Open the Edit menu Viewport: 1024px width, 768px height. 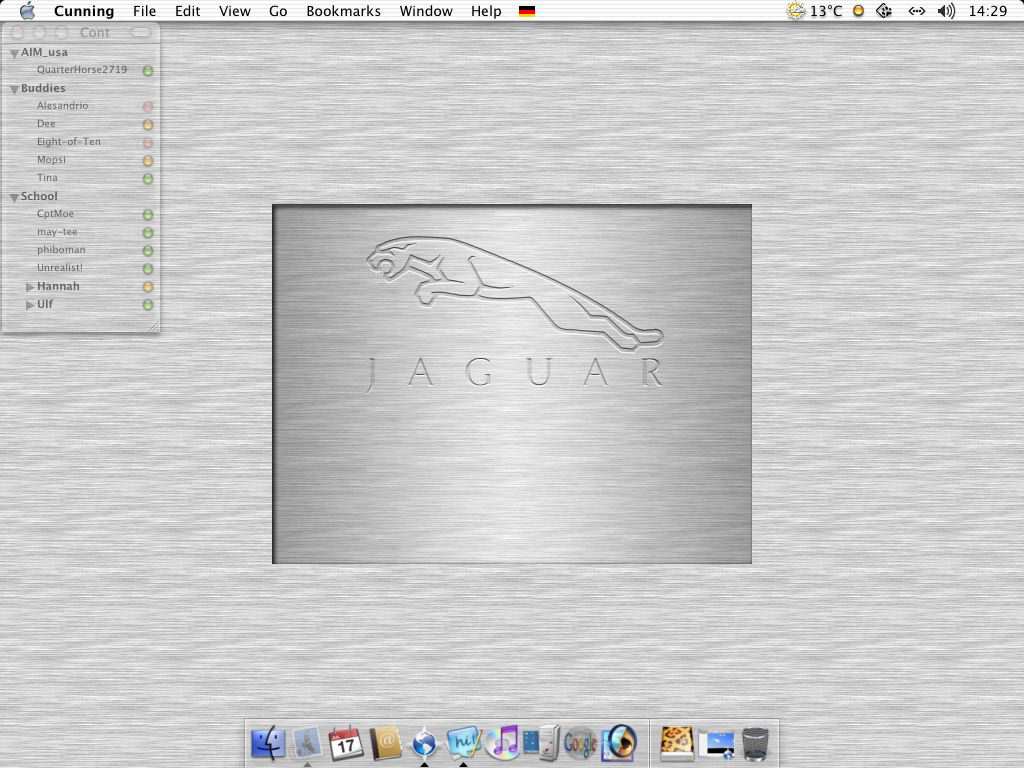click(x=187, y=11)
